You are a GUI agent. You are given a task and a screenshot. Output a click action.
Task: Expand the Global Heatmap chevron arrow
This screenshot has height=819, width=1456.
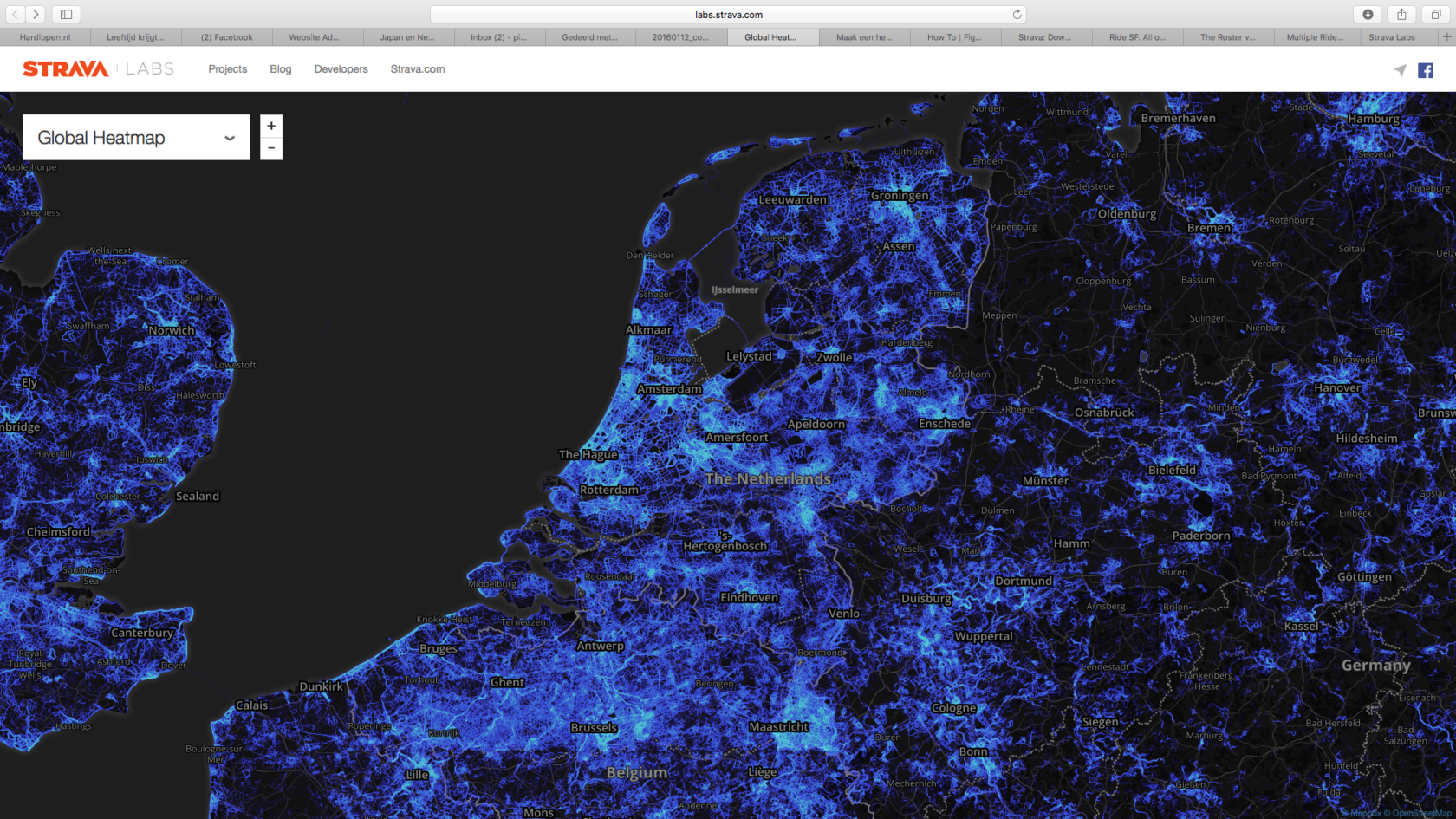(x=229, y=138)
